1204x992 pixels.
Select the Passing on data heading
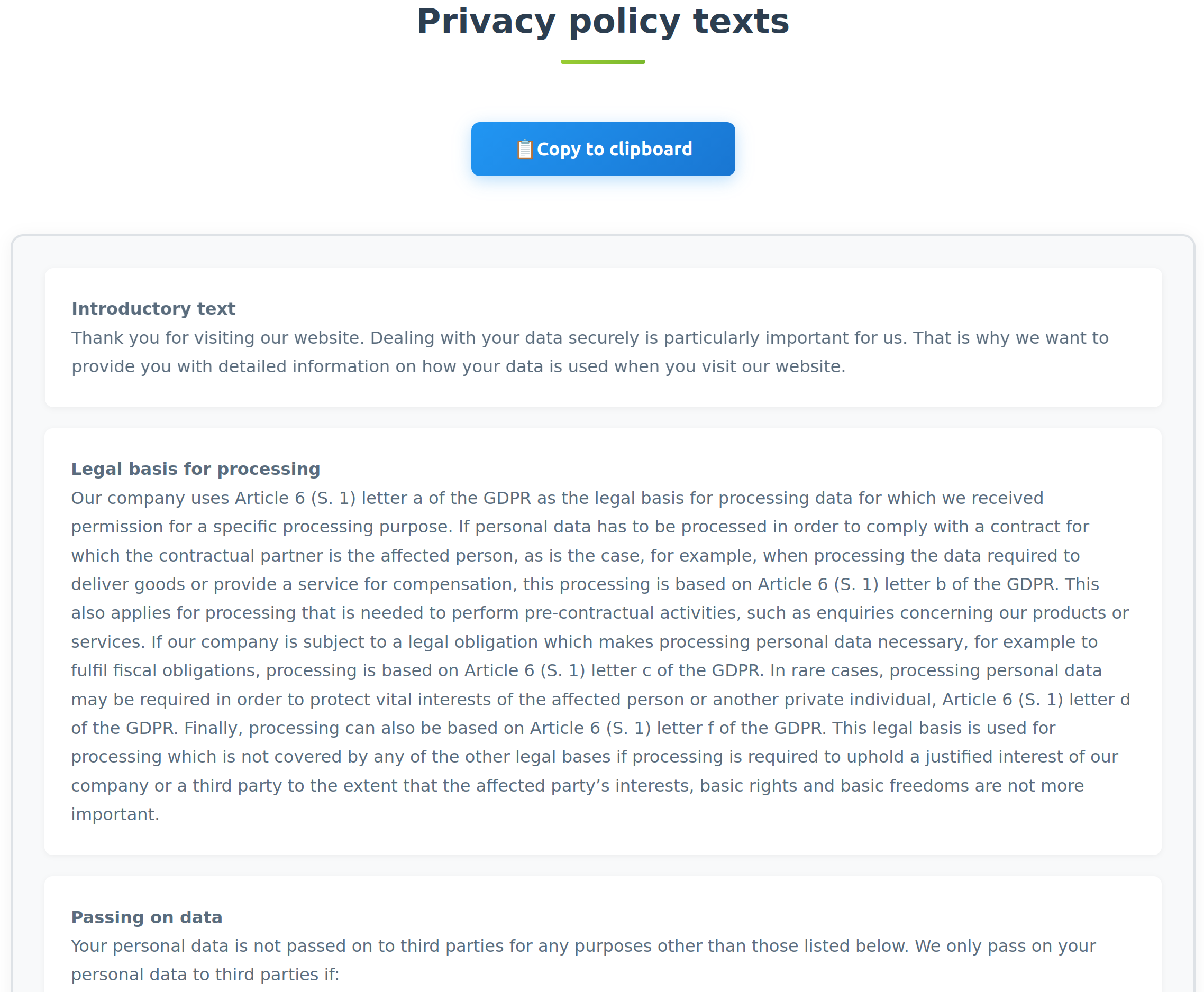coord(147,916)
